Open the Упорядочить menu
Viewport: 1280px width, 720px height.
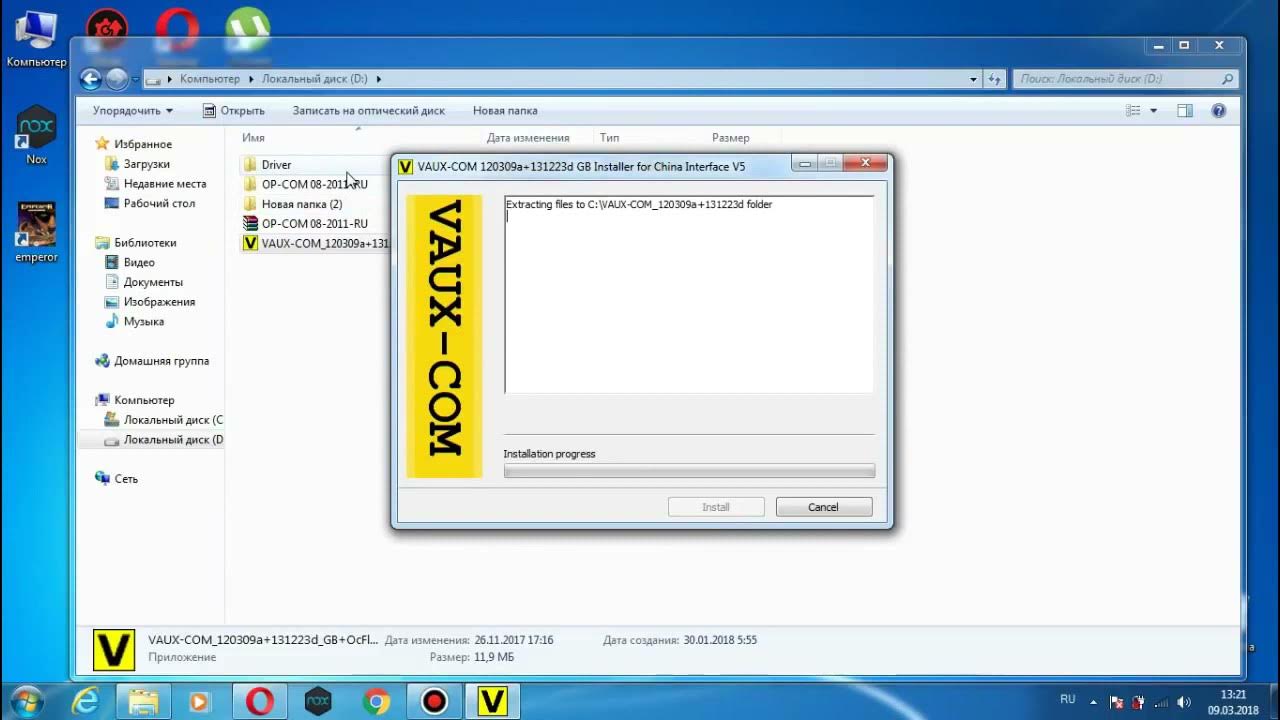coord(133,111)
